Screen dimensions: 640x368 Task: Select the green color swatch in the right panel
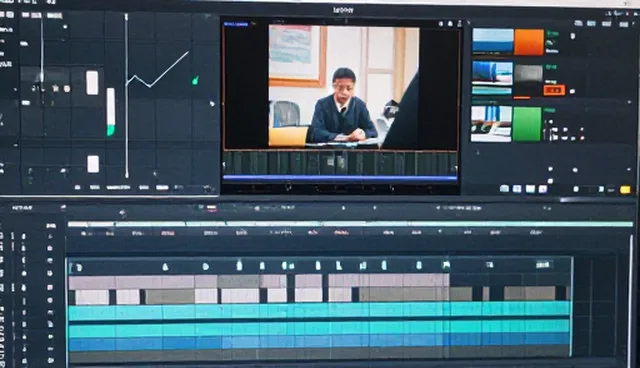[x=527, y=124]
